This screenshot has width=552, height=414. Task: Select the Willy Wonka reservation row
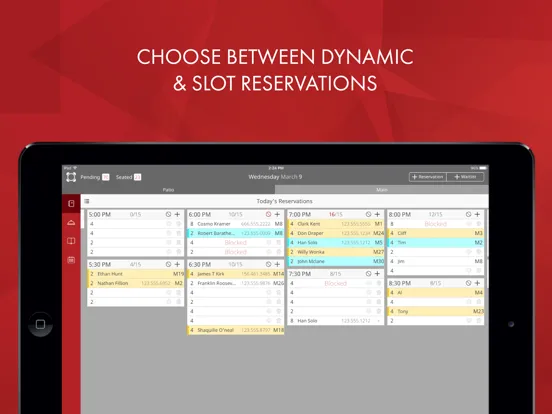[x=335, y=252]
